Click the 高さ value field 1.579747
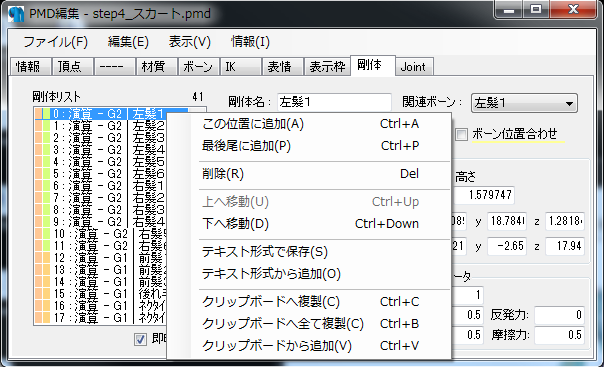This screenshot has height=367, width=604. coord(484,195)
